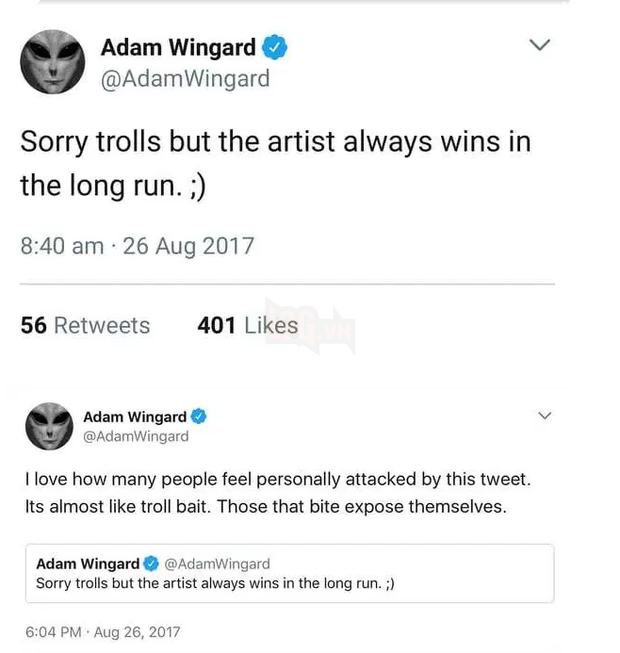This screenshot has height=653, width=620.
Task: Click second tweet text about troll bait
Action: click(x=278, y=493)
